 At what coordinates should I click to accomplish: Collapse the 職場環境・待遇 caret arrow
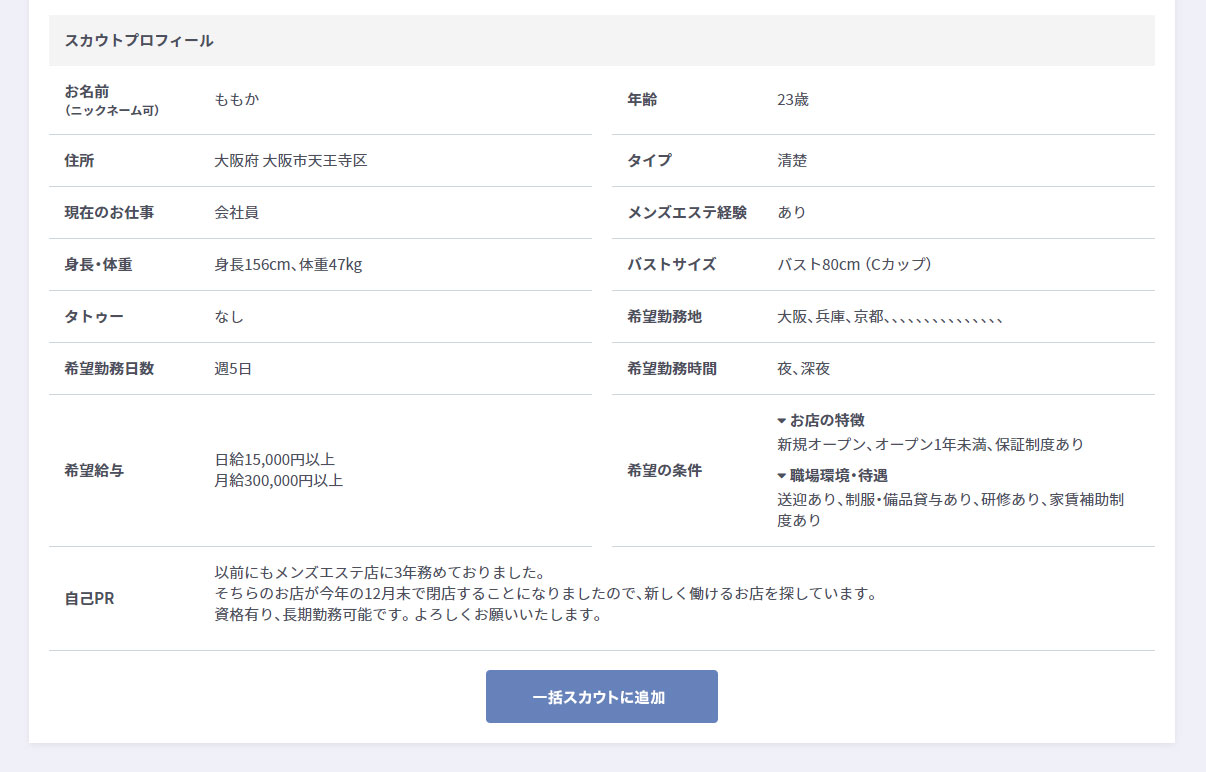[x=782, y=476]
